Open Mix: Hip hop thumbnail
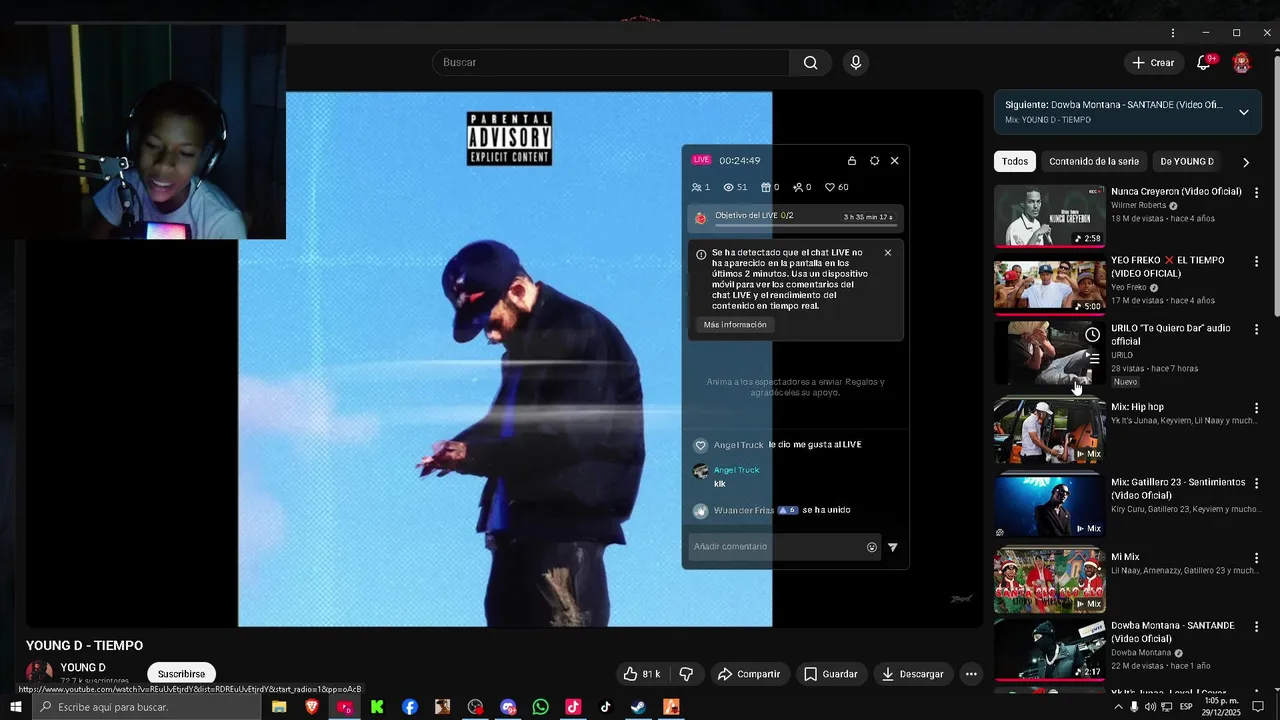The height and width of the screenshot is (720, 1280). 1049,431
